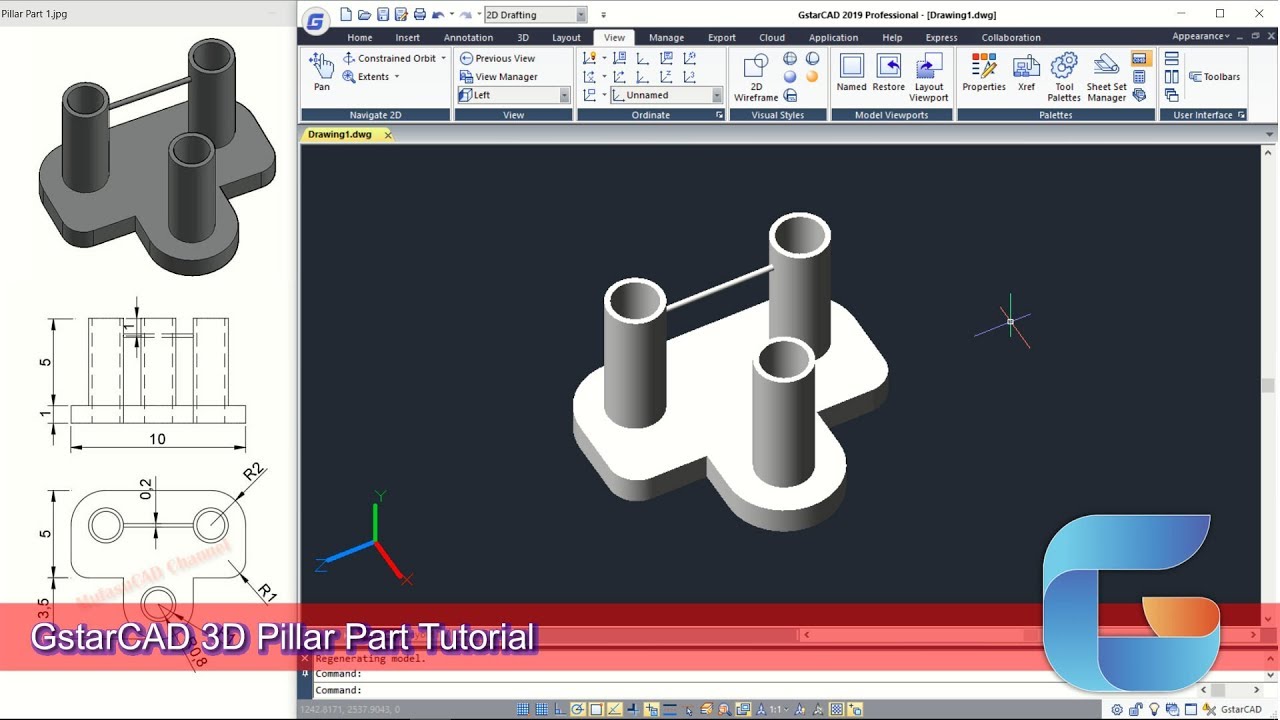Toggle the highlighted command line palette icon
The height and width of the screenshot is (720, 1280).
click(1140, 59)
